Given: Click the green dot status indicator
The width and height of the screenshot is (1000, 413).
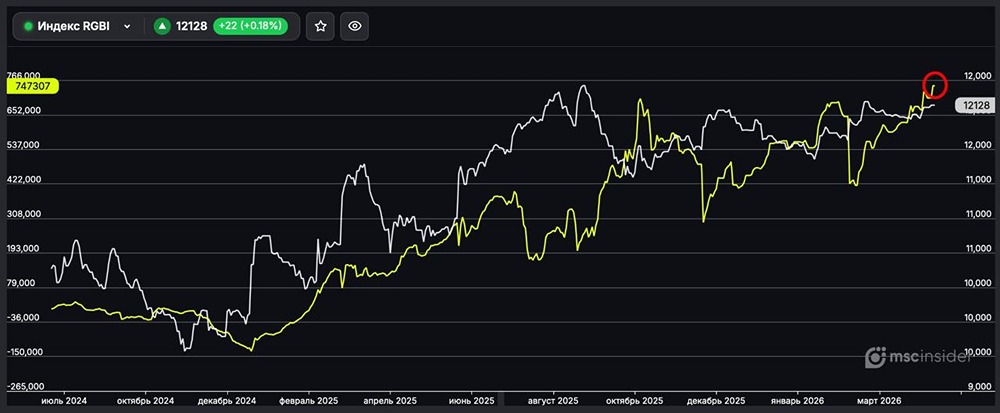Looking at the screenshot, I should [28, 27].
